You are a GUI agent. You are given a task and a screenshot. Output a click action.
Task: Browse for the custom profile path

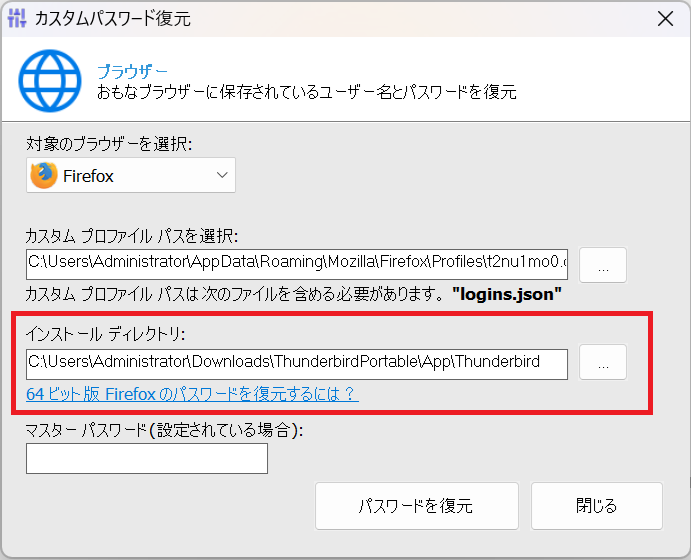(603, 265)
